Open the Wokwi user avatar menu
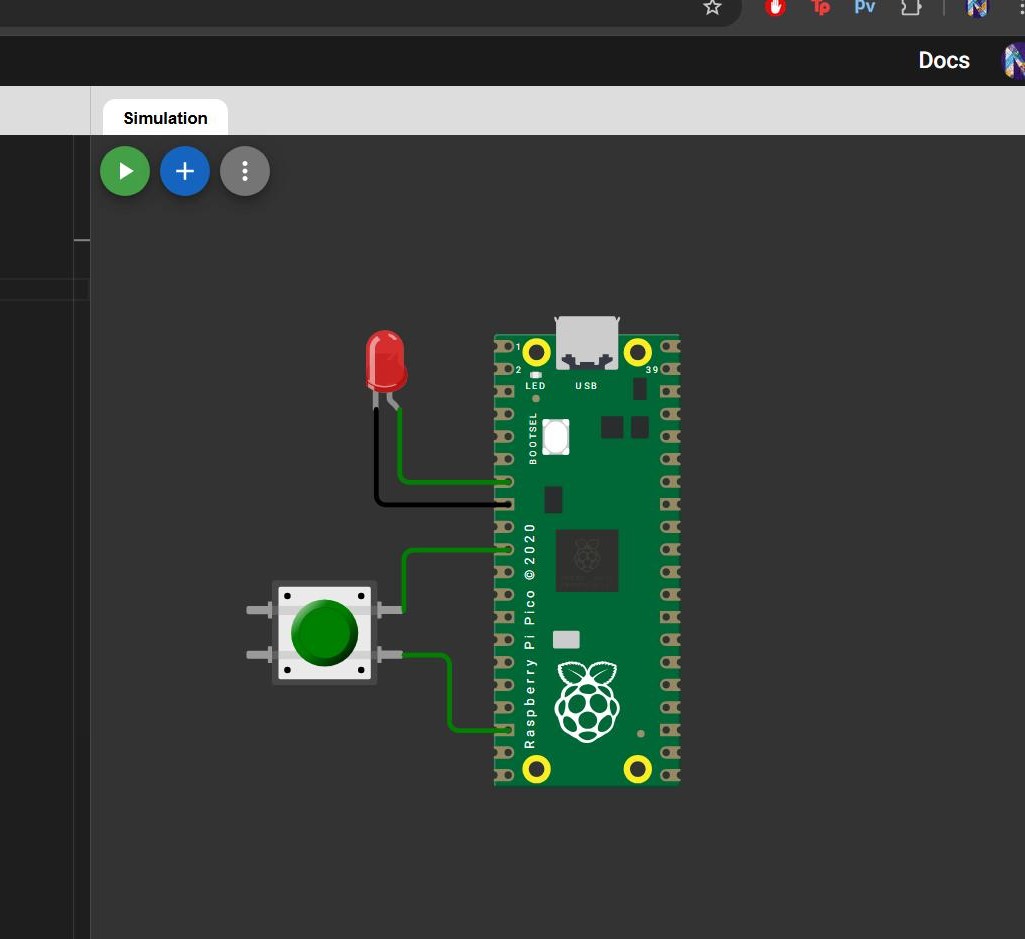The width and height of the screenshot is (1025, 939). (1014, 61)
